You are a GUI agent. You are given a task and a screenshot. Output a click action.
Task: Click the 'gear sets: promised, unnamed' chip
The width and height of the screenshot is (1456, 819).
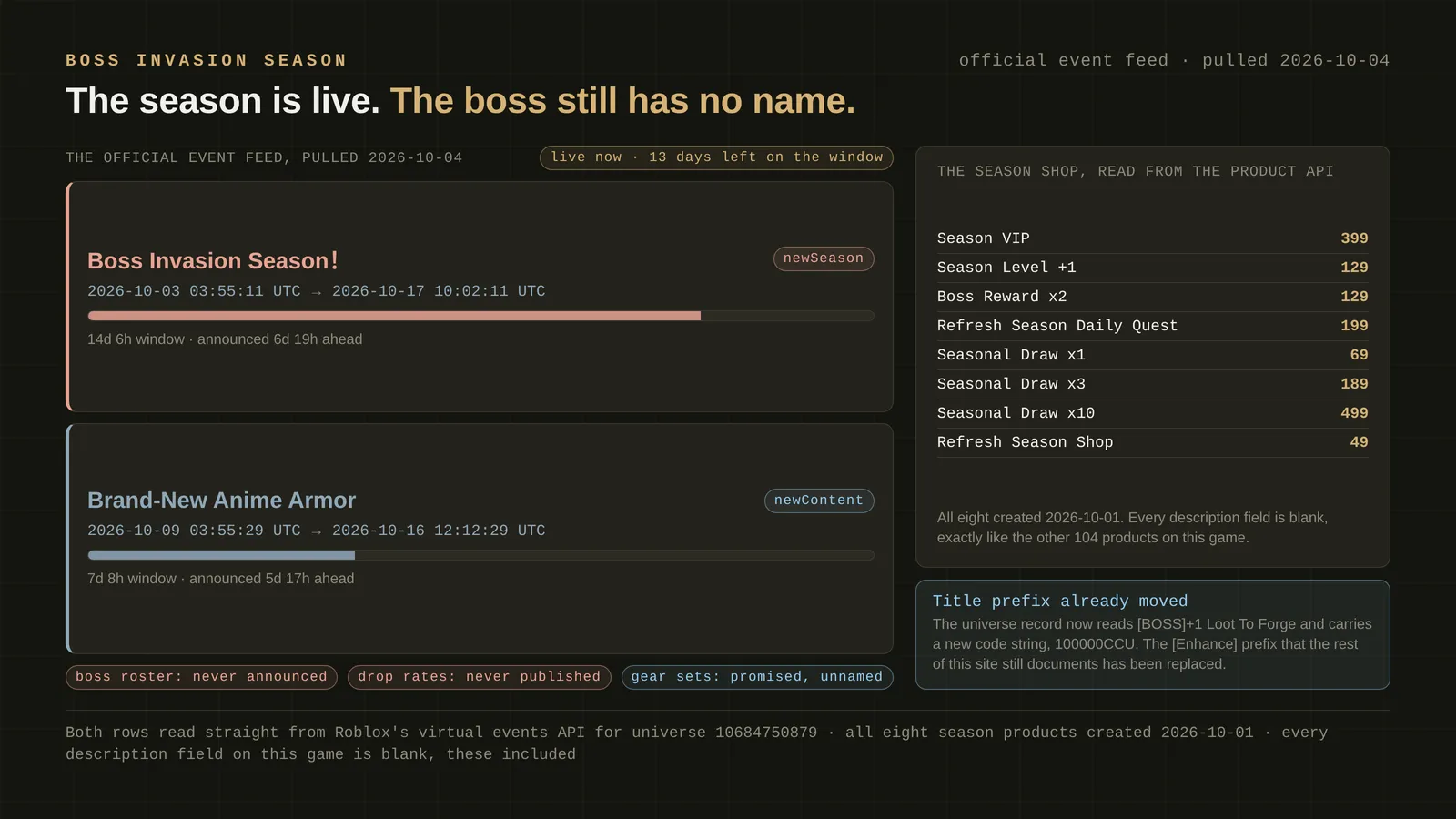tap(757, 677)
